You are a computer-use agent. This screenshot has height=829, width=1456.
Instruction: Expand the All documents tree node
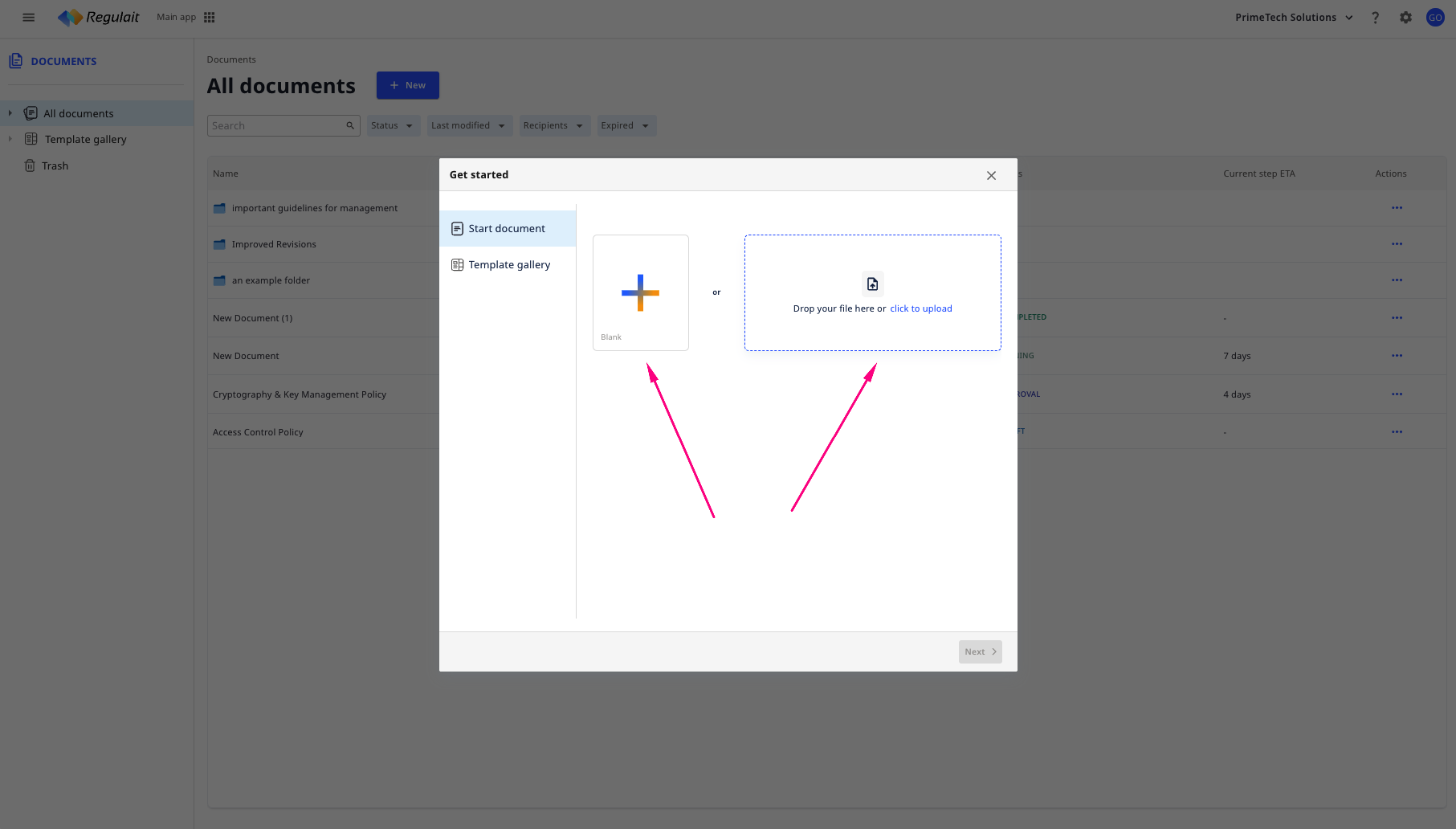(10, 113)
